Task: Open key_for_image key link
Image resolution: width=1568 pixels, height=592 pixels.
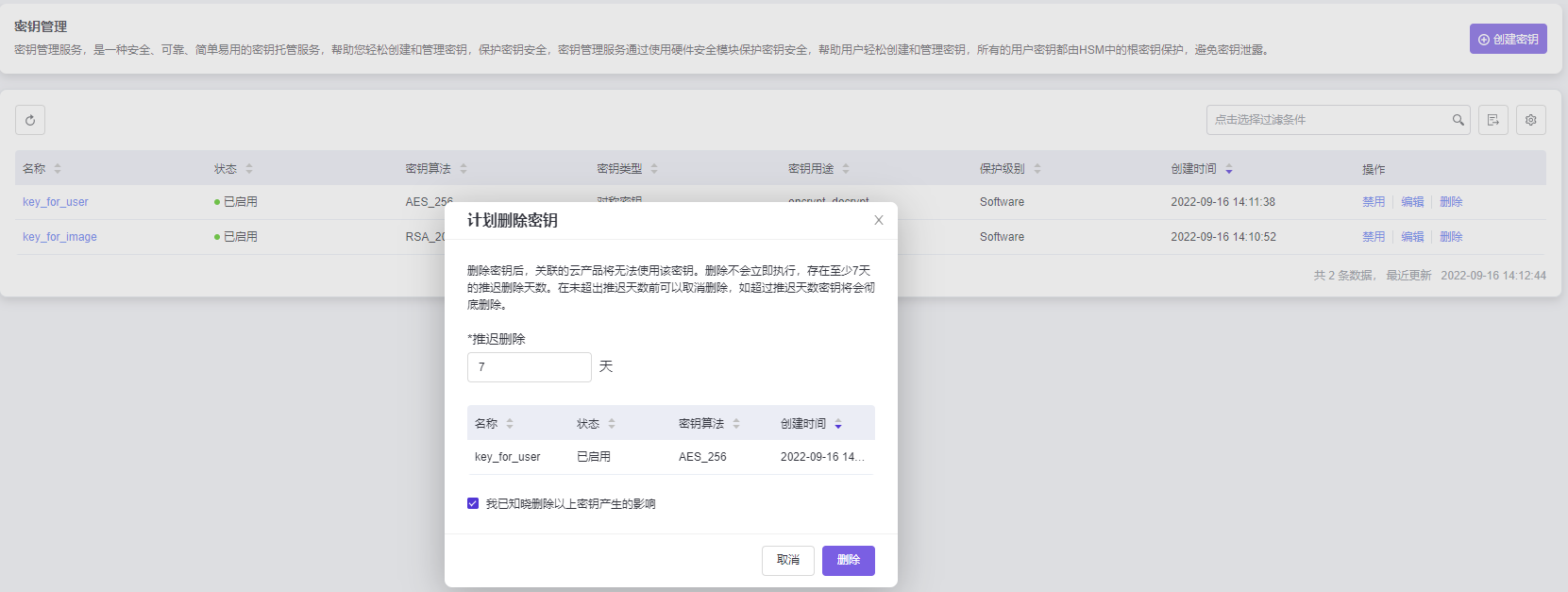Action: coord(59,237)
